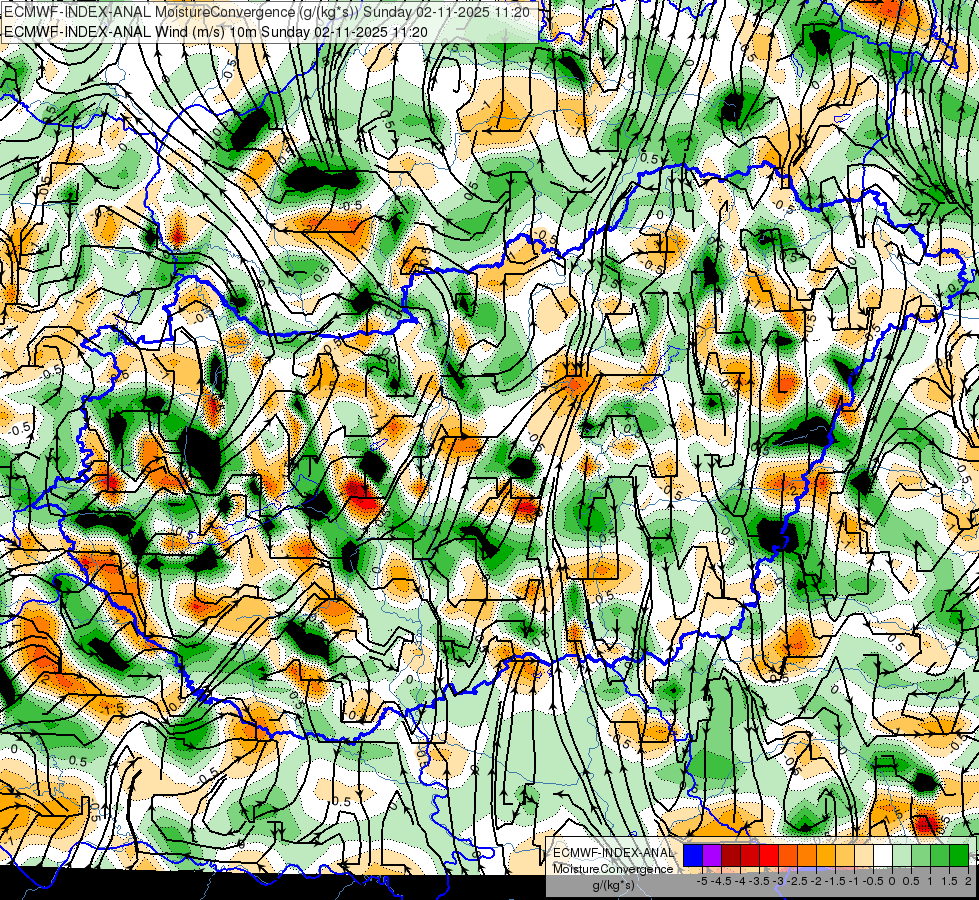
Task: Select red swatch between -4 and -3.5
Action: tap(750, 855)
